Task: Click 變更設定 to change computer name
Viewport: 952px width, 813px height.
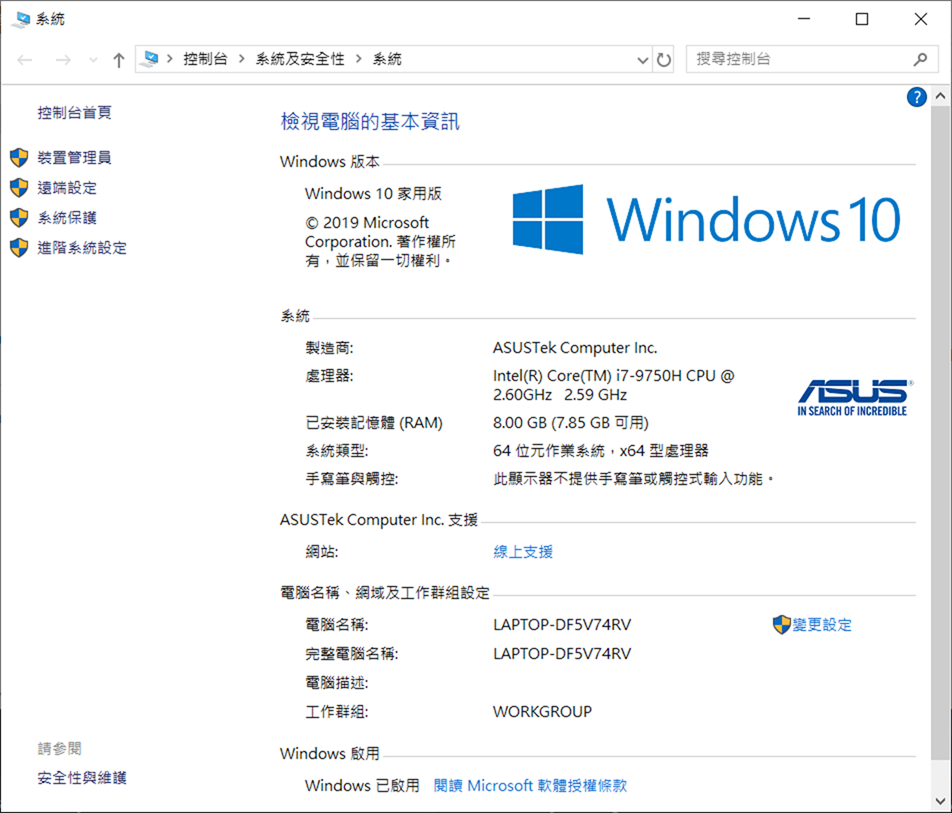Action: 824,625
